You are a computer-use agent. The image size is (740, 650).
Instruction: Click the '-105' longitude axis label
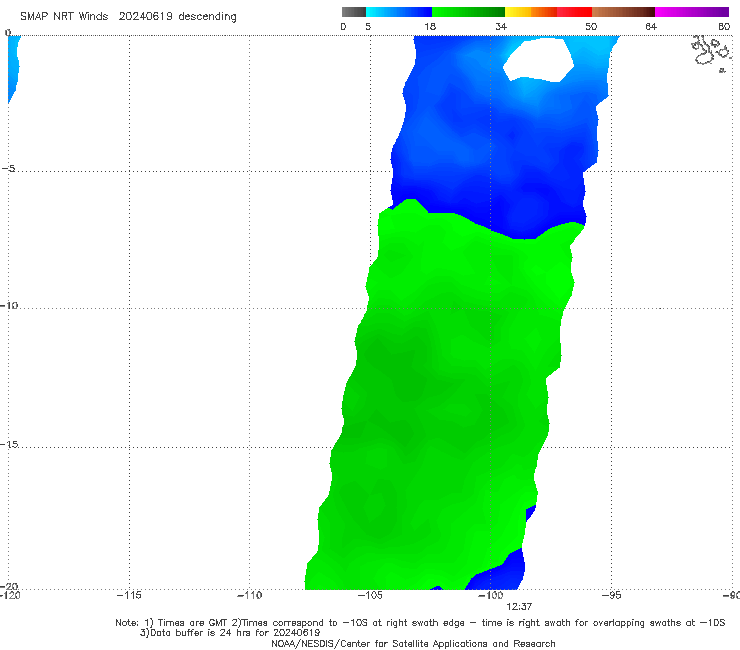pyautogui.click(x=370, y=595)
